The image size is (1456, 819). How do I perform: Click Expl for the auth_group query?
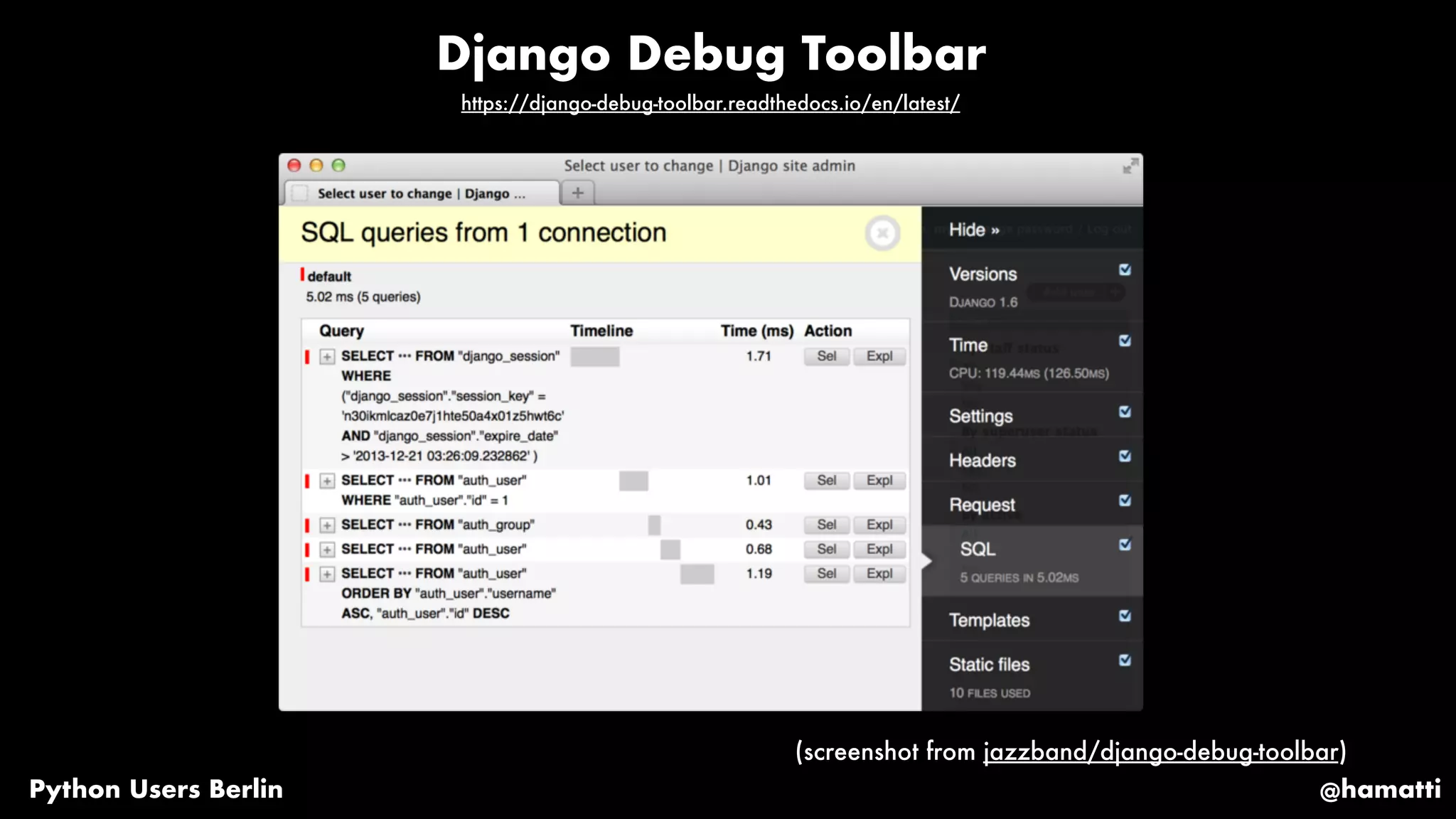(879, 525)
